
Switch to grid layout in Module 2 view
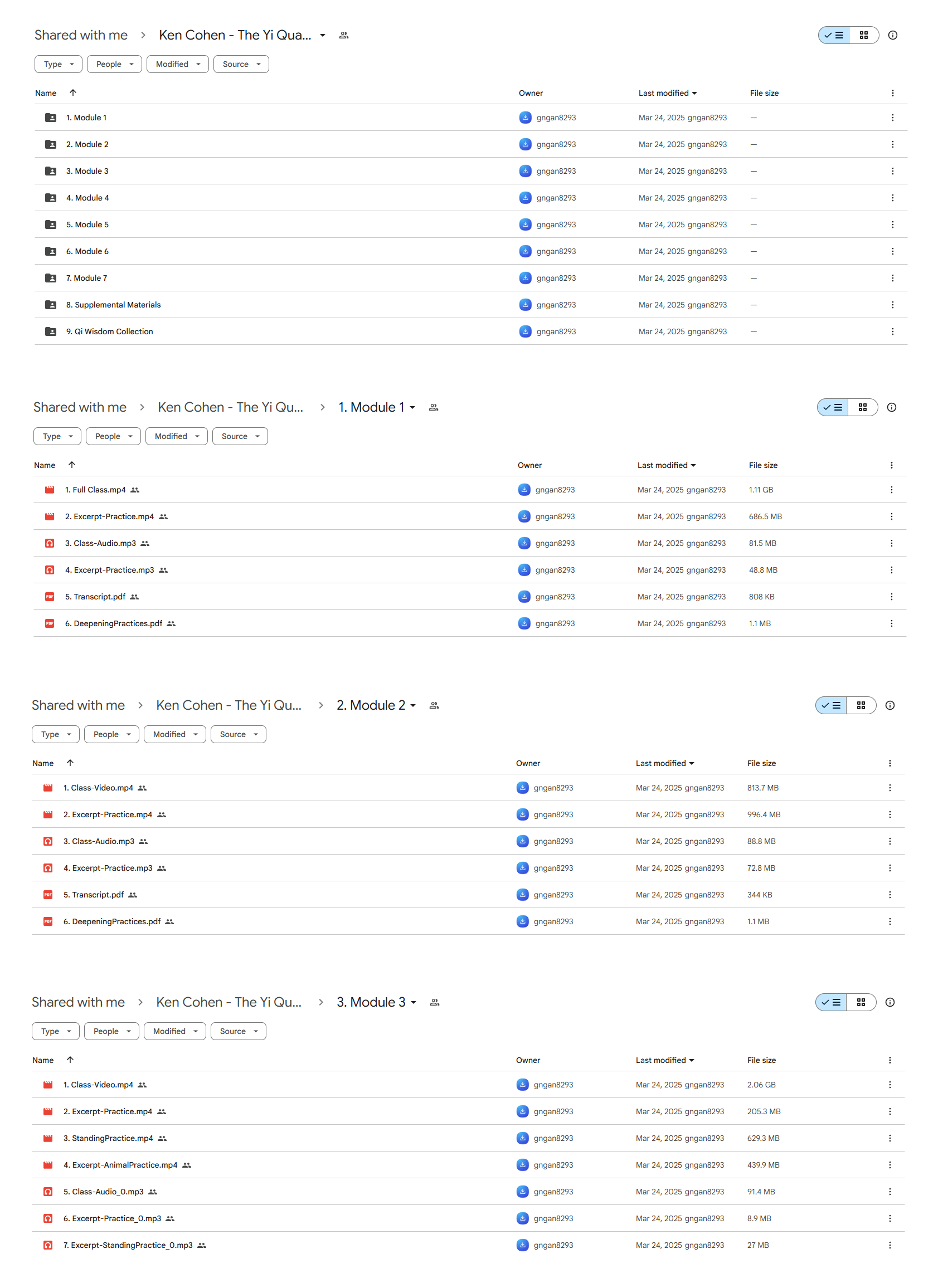pos(861,706)
